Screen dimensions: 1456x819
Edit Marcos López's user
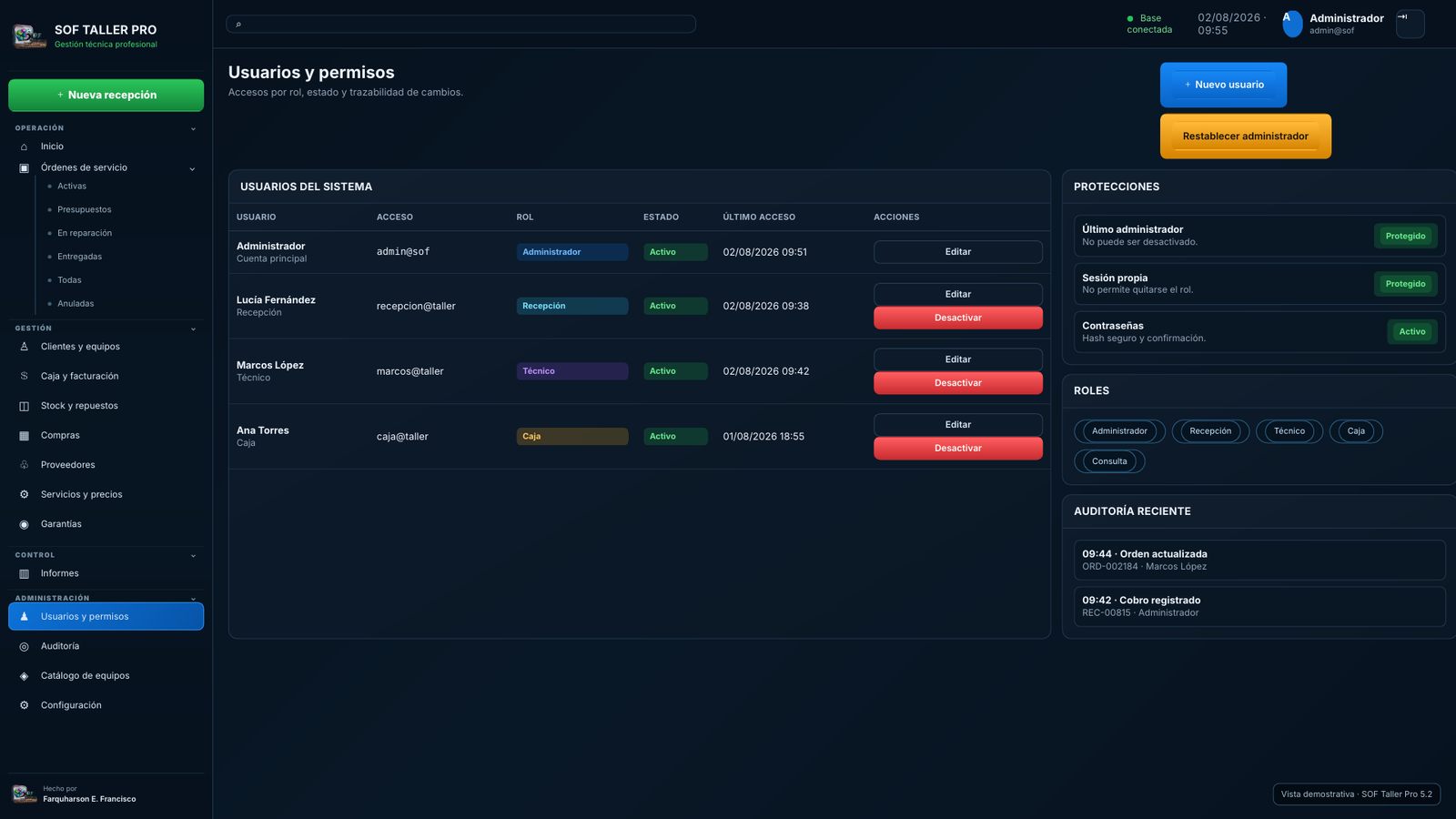click(x=958, y=359)
